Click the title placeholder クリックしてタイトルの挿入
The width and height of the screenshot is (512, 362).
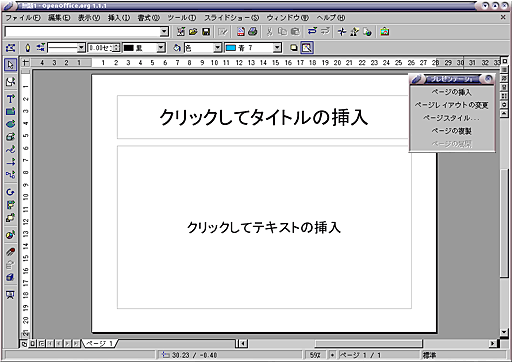263,117
